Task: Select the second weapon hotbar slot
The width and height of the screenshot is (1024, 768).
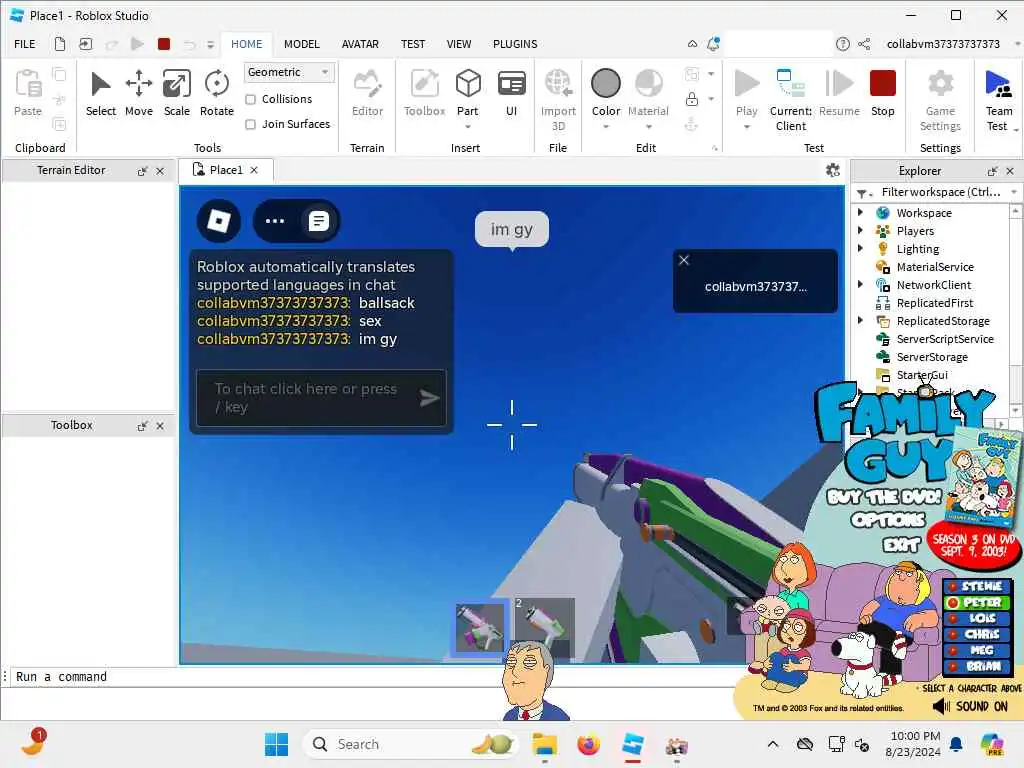Action: point(545,626)
